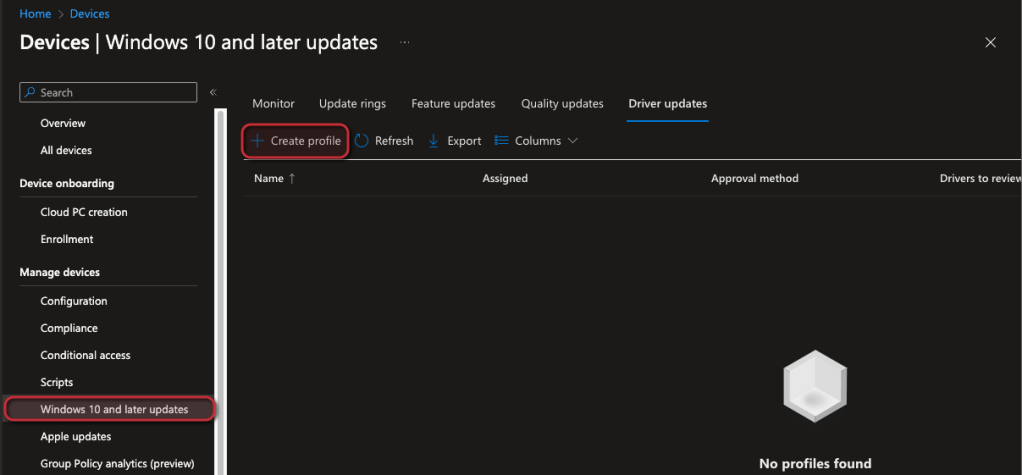Open Overview in the sidebar

[63, 123]
